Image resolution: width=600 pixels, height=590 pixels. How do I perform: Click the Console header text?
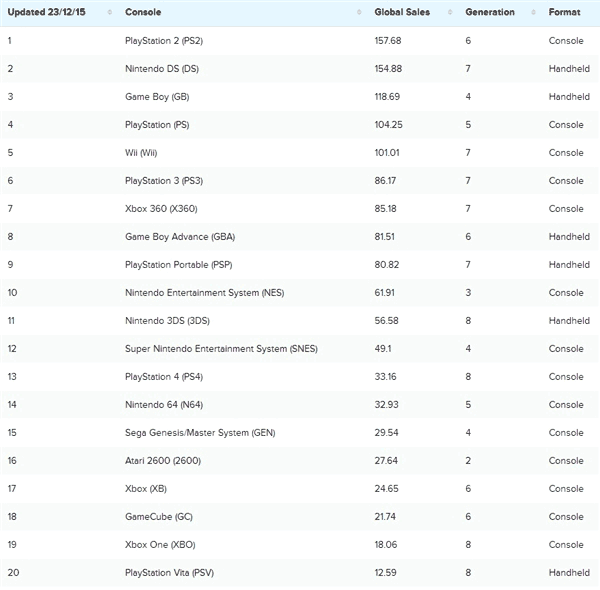(143, 12)
